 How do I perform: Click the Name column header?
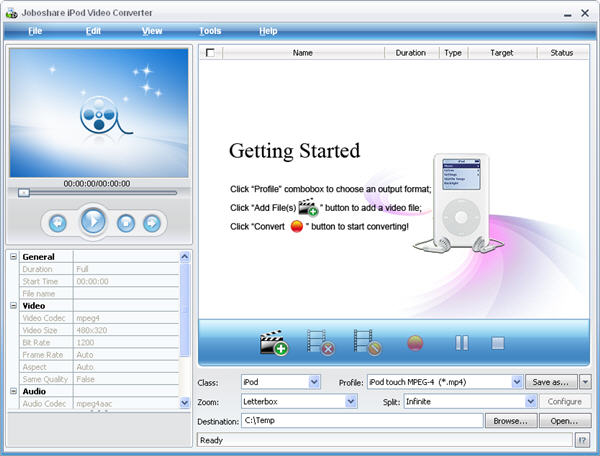point(303,53)
